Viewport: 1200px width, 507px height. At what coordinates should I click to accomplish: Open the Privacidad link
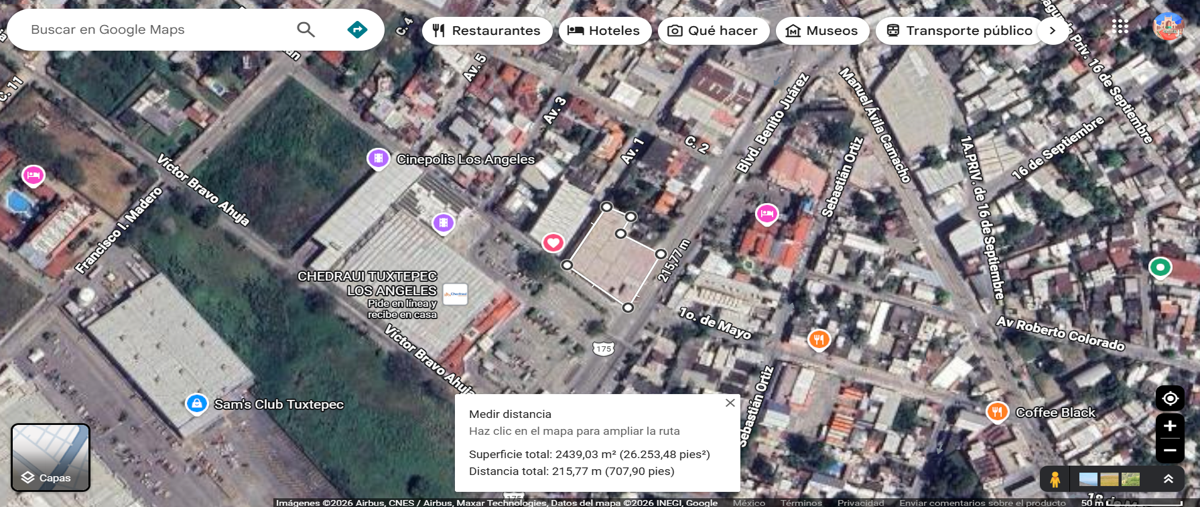(860, 502)
